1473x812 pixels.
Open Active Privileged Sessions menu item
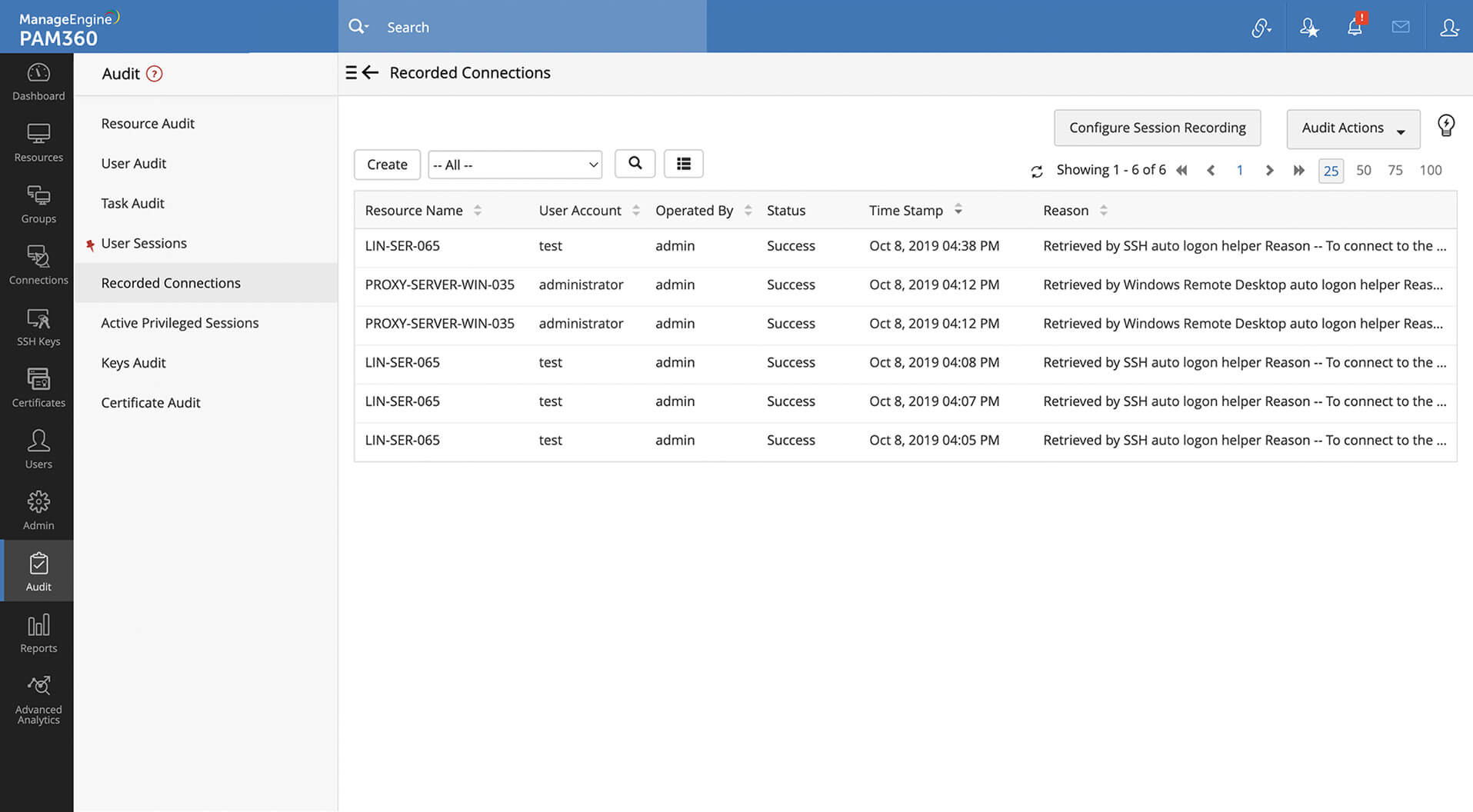coord(180,323)
